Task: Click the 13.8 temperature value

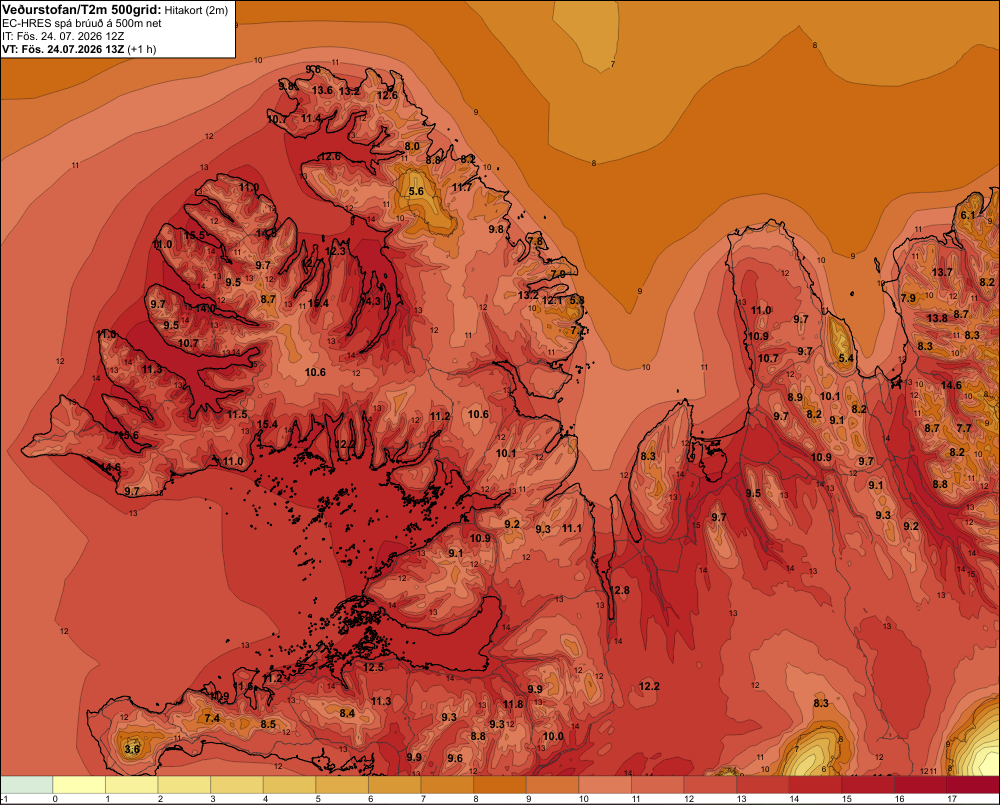Action: [937, 318]
